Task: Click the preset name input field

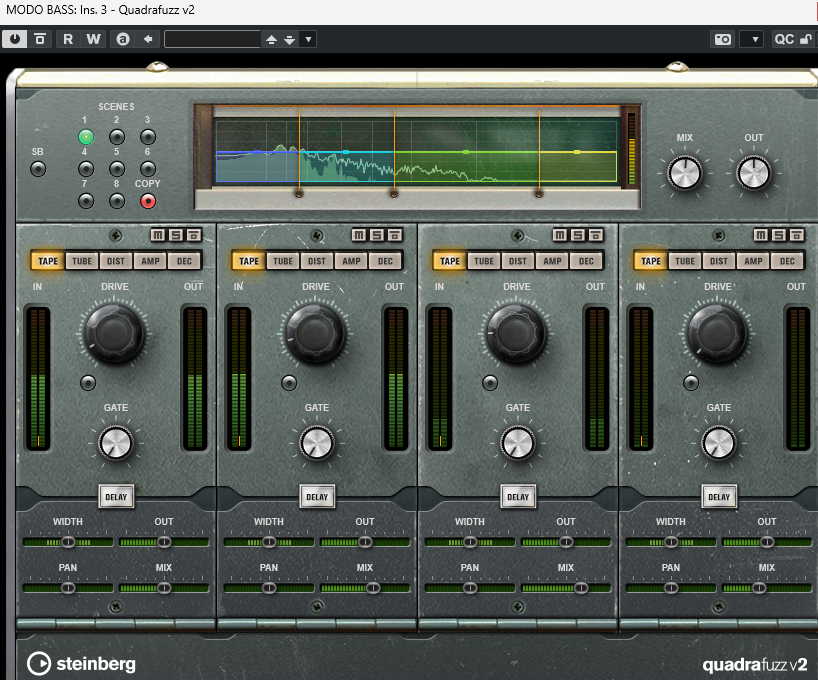Action: tap(213, 39)
